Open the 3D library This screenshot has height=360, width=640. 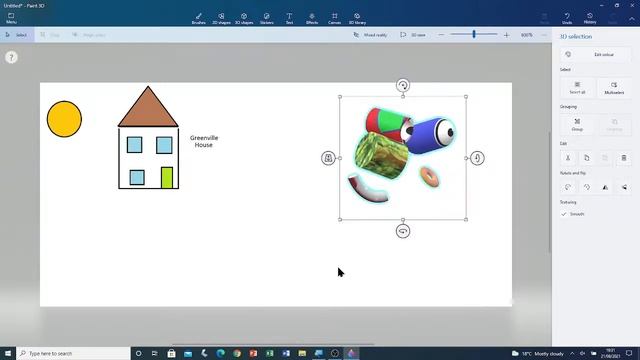tap(357, 18)
